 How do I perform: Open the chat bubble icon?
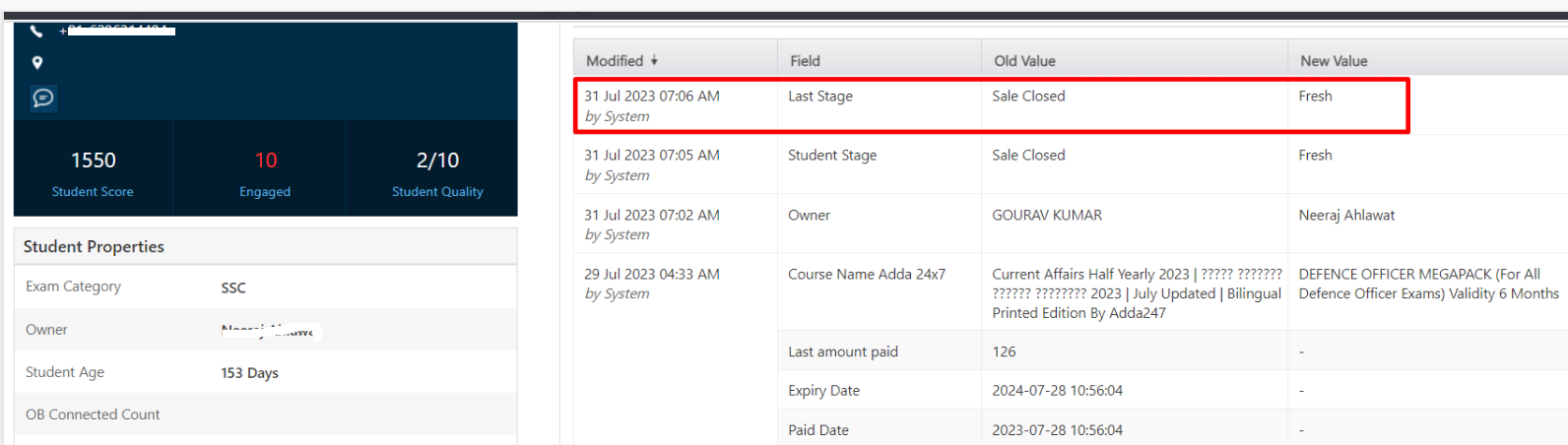tap(43, 97)
